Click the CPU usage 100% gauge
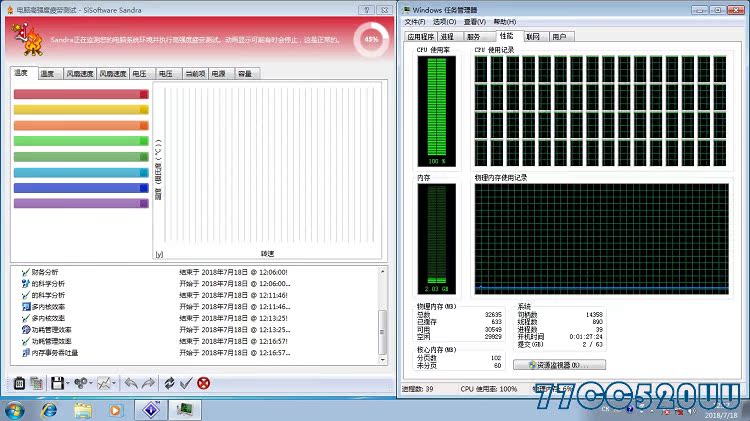 point(437,111)
